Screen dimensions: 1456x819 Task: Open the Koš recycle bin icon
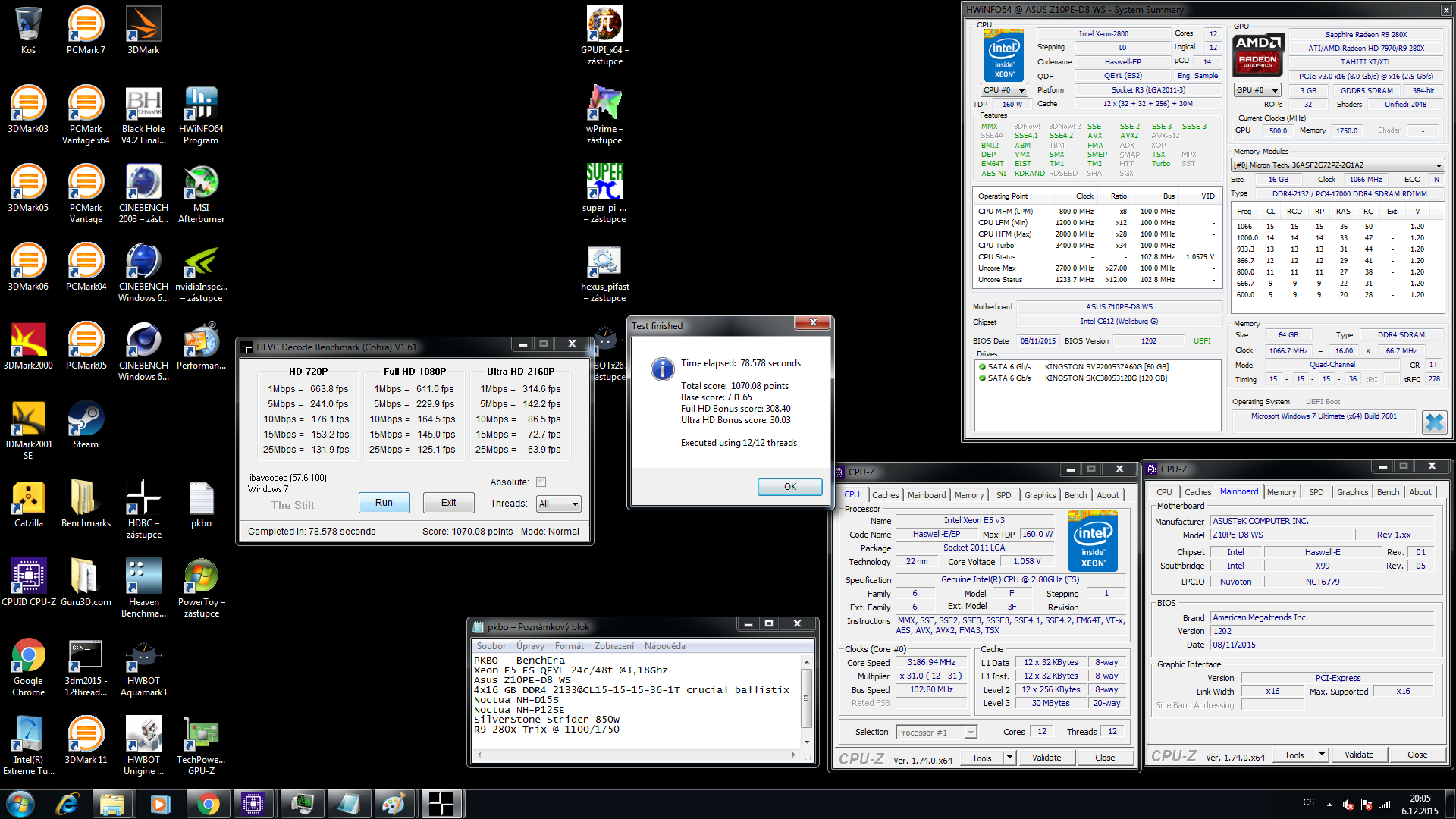click(x=28, y=30)
